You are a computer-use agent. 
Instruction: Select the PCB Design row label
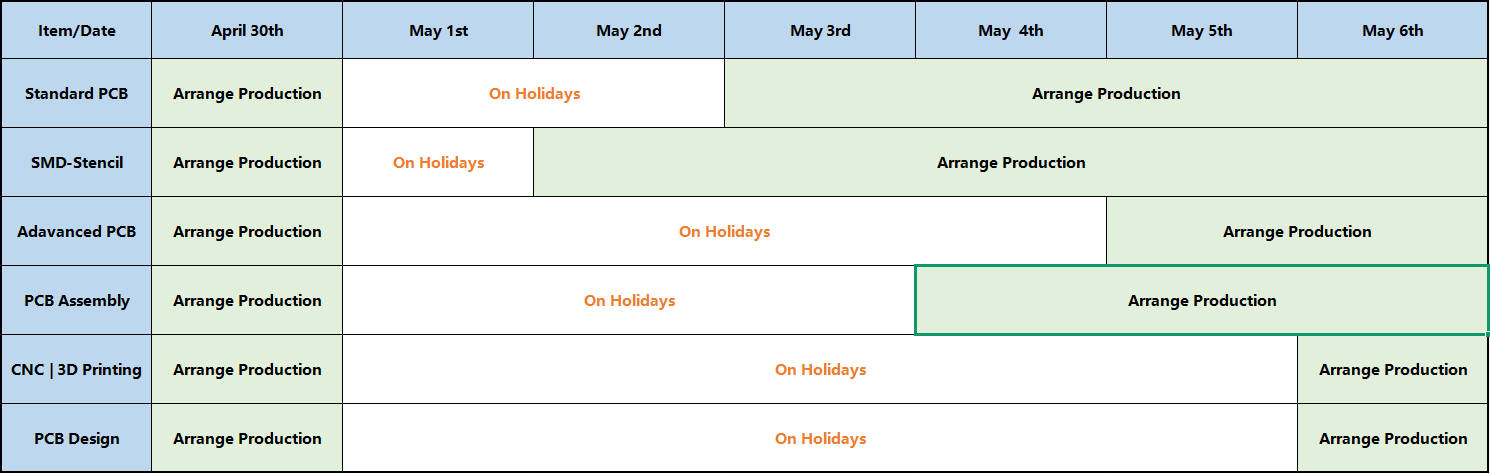tap(77, 438)
